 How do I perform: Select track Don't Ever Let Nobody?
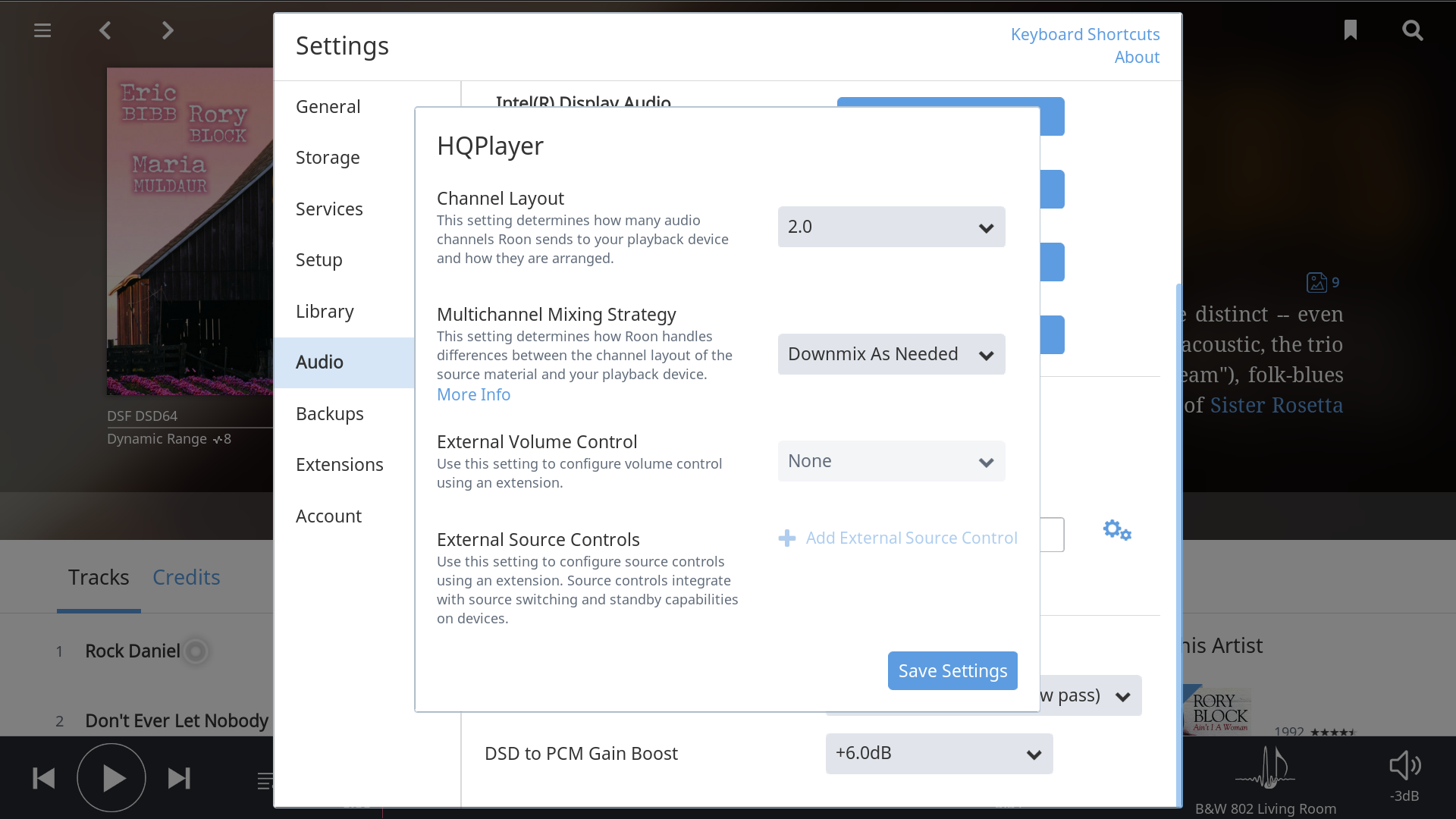point(177,721)
